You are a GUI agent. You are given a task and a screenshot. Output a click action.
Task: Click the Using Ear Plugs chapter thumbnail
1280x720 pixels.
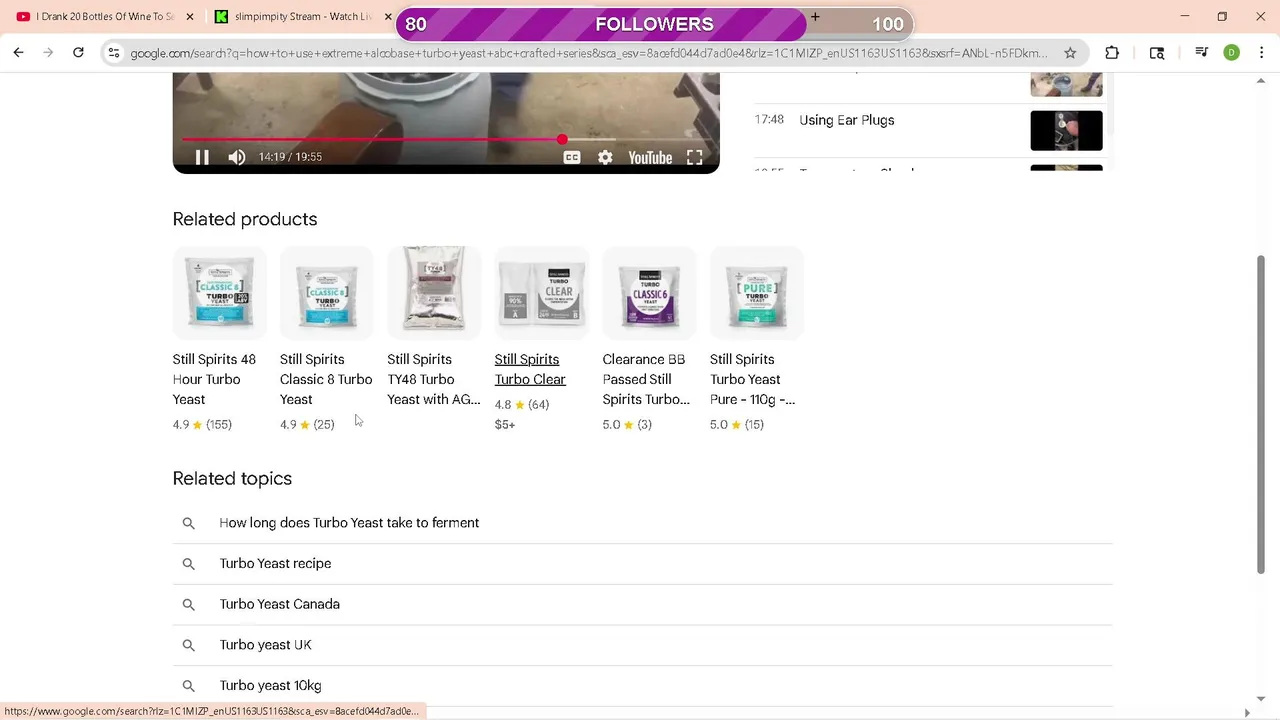[x=1066, y=131]
